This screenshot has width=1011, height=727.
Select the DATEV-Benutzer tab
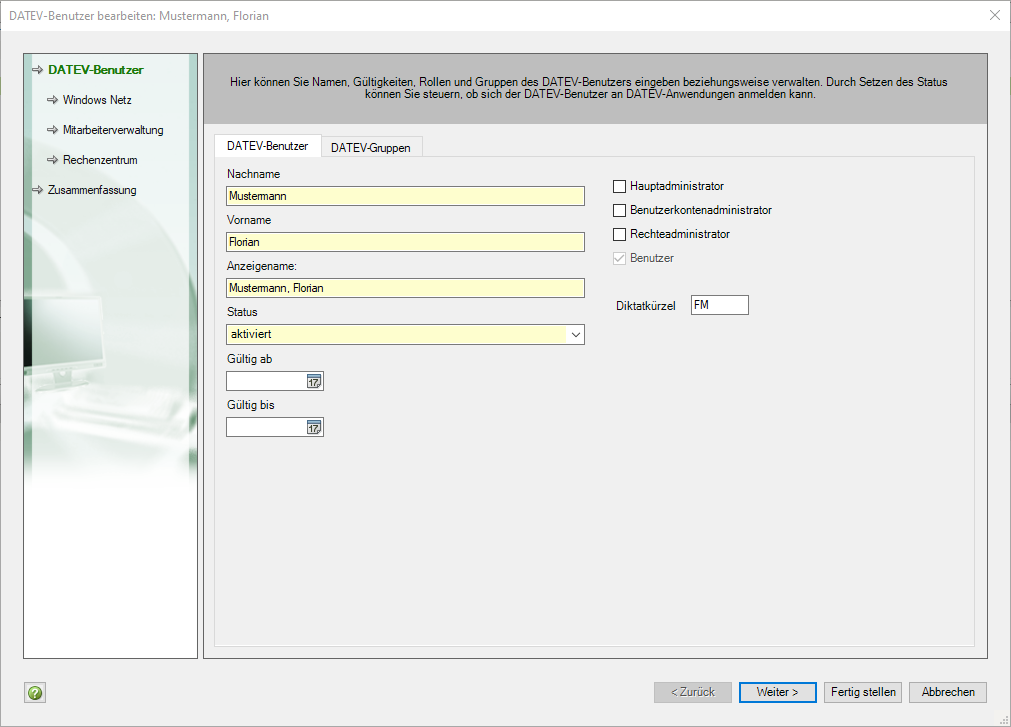(268, 146)
